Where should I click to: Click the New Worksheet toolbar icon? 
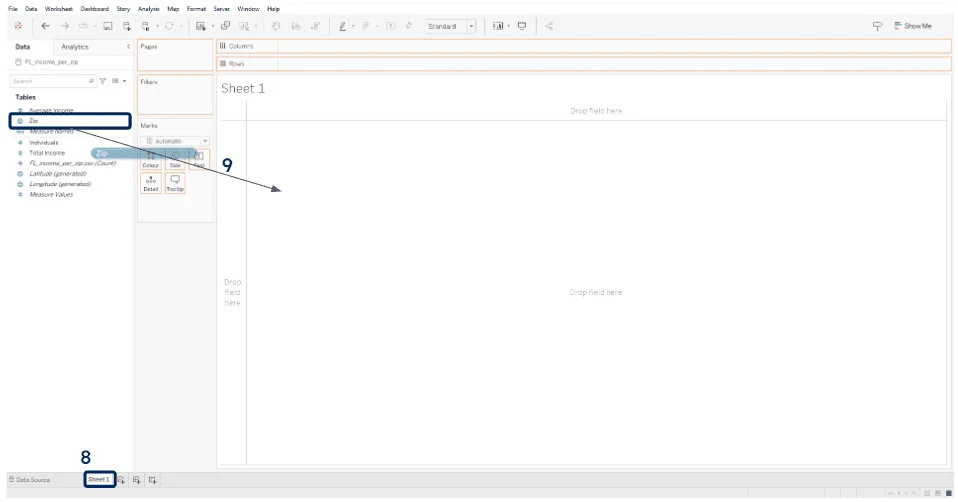point(200,26)
